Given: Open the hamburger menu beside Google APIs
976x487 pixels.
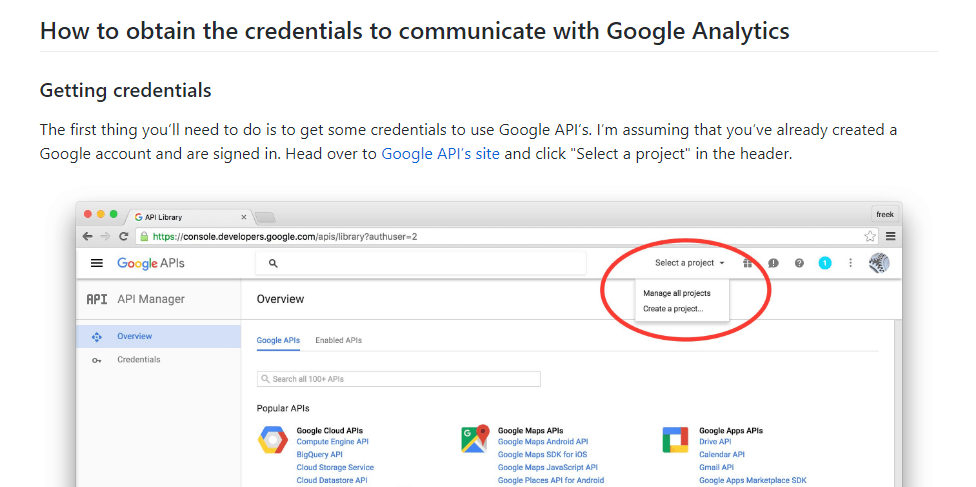Looking at the screenshot, I should 96,263.
